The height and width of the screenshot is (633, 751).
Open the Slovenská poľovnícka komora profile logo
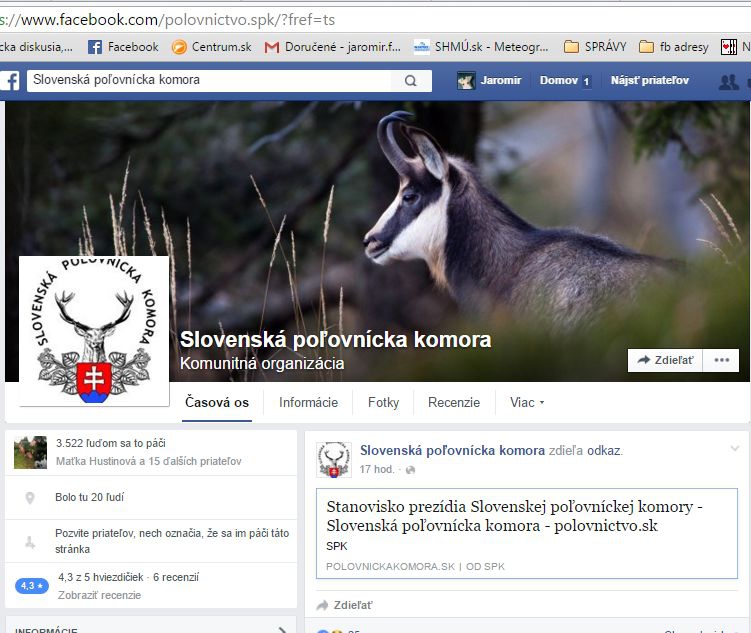[94, 331]
